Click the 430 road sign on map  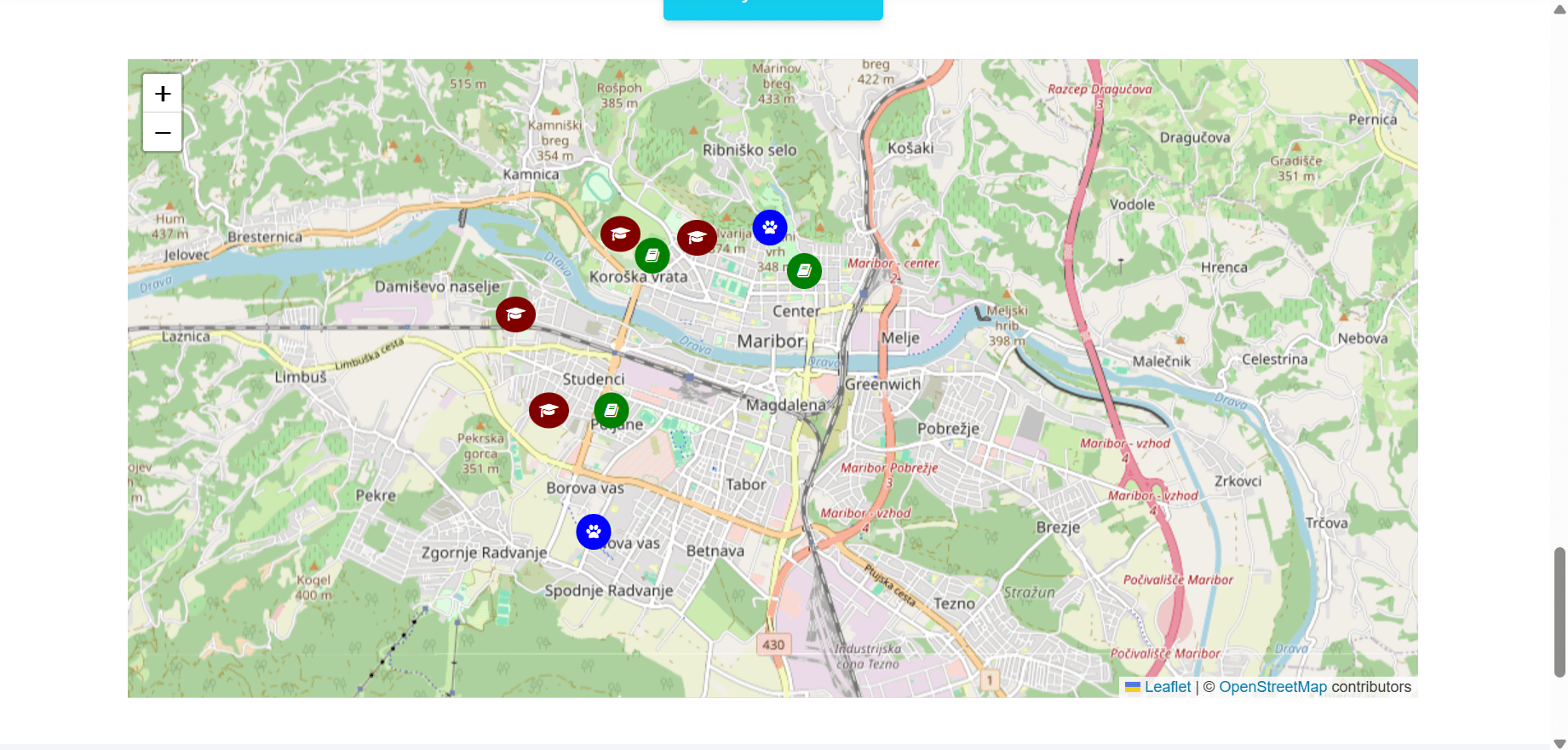[773, 644]
